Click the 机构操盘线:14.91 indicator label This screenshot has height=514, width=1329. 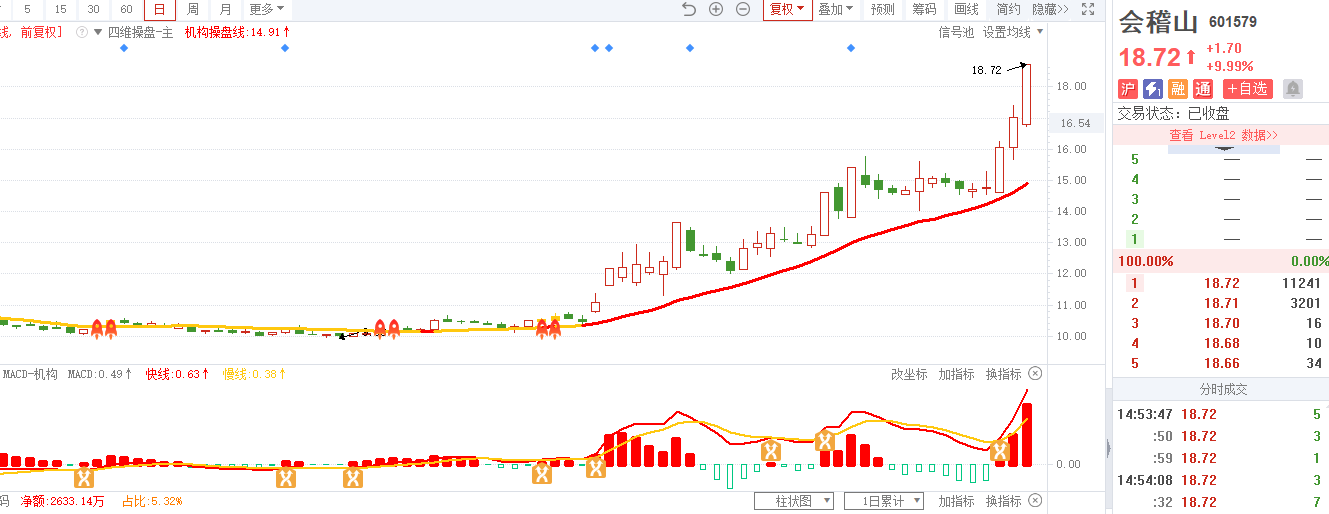click(x=238, y=32)
